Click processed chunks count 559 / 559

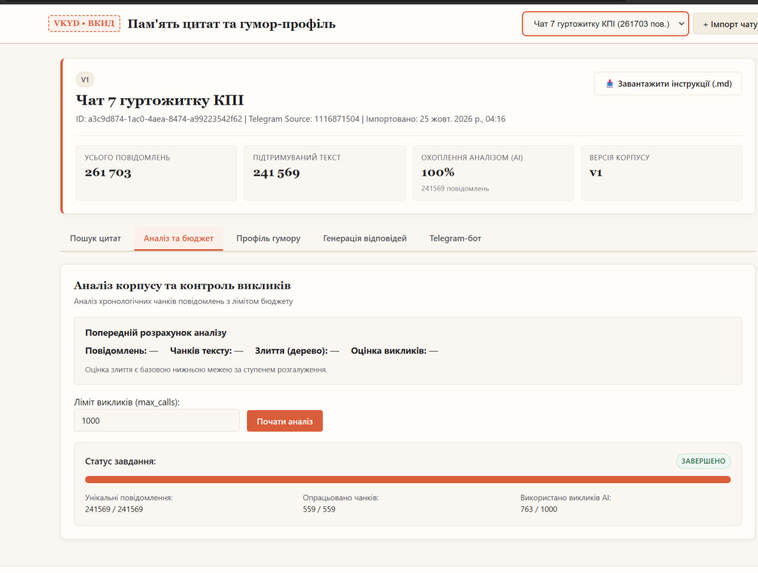(319, 509)
